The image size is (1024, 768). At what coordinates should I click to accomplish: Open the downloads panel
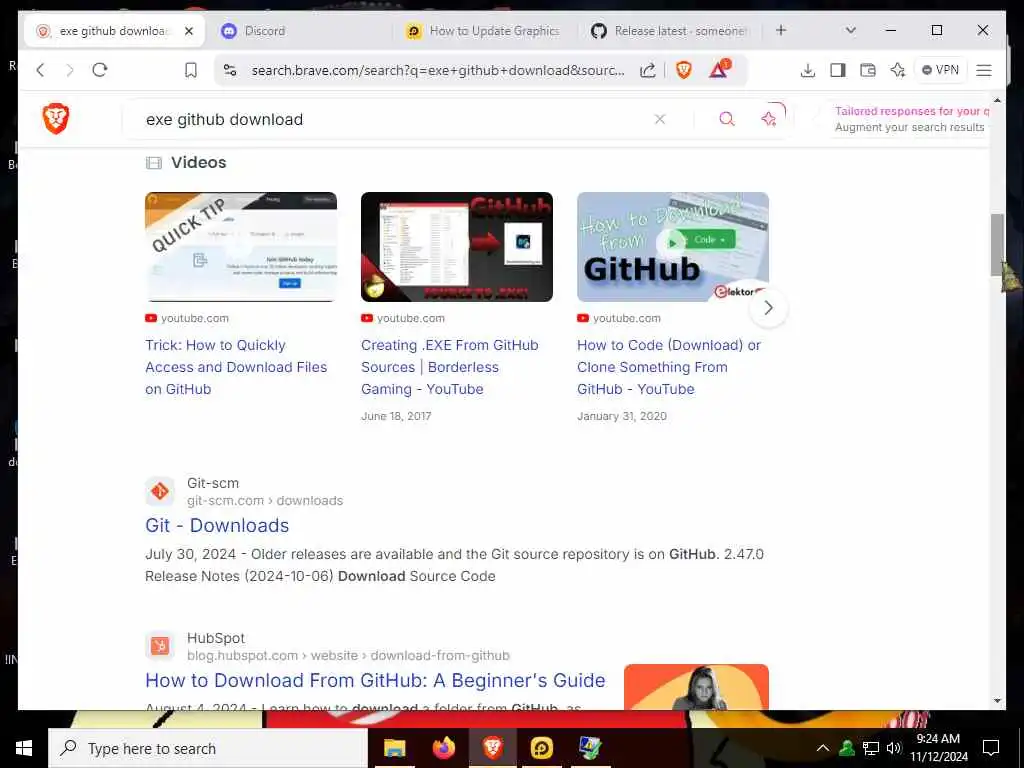click(x=808, y=70)
